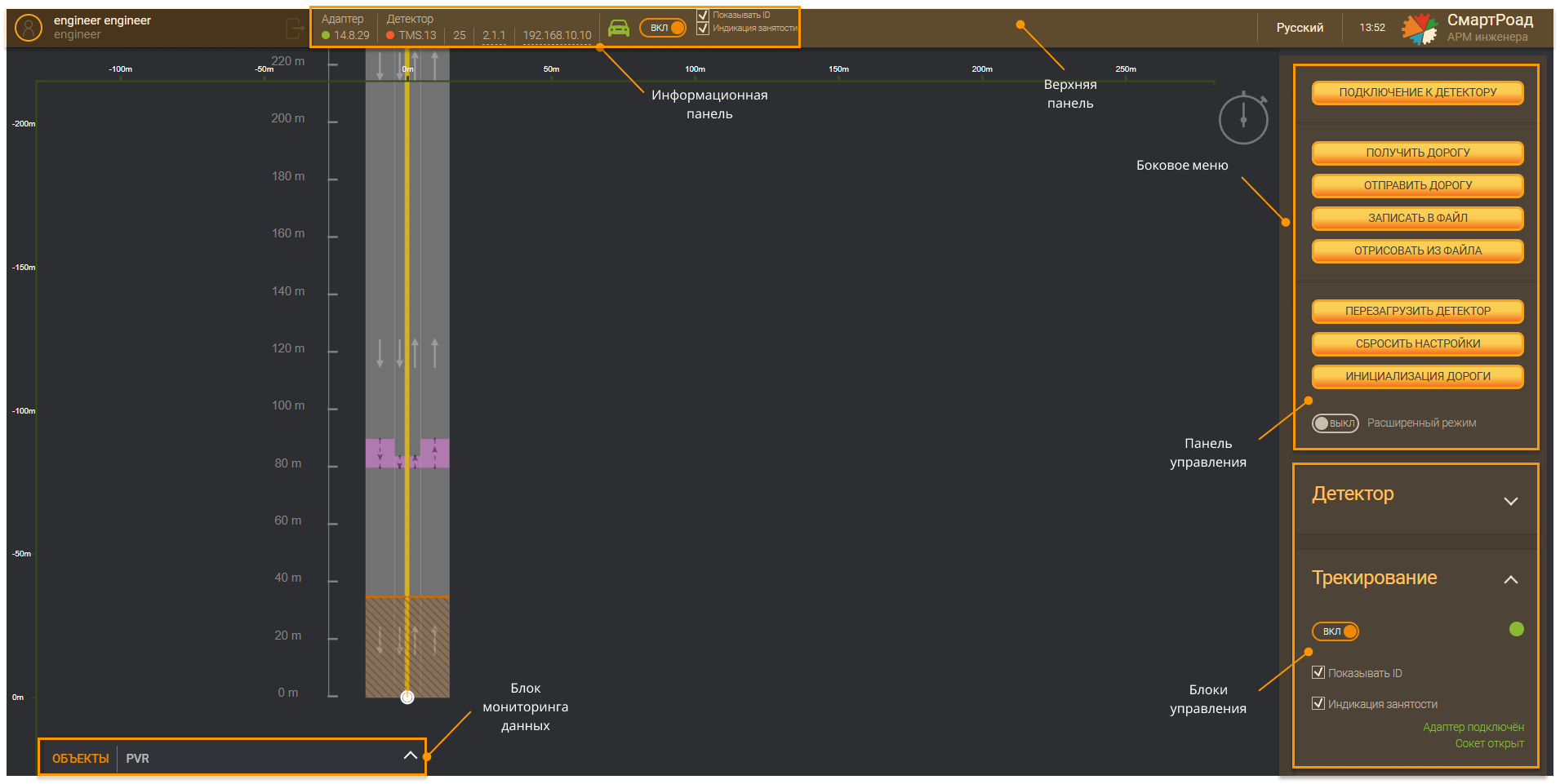The height and width of the screenshot is (784, 1560).
Task: Click the detector model TMS.13
Action: 417,35
